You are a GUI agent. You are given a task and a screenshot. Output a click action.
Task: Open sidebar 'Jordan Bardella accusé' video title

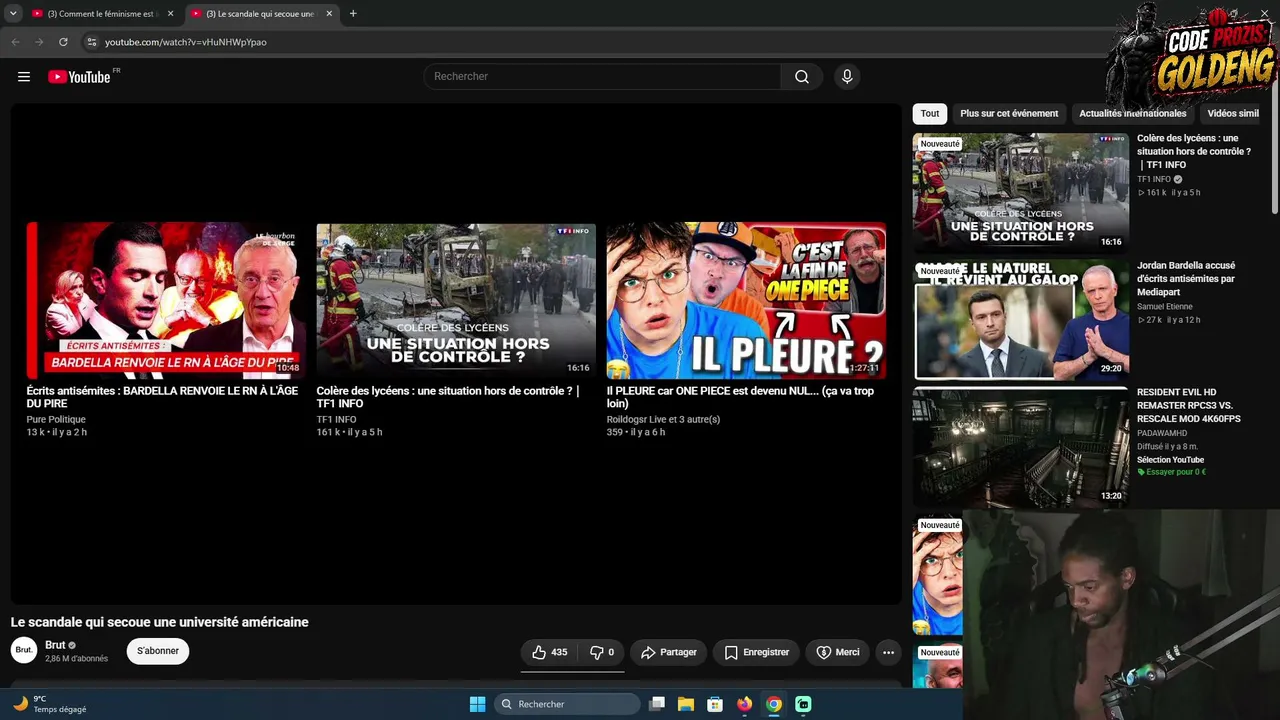[x=1186, y=279]
